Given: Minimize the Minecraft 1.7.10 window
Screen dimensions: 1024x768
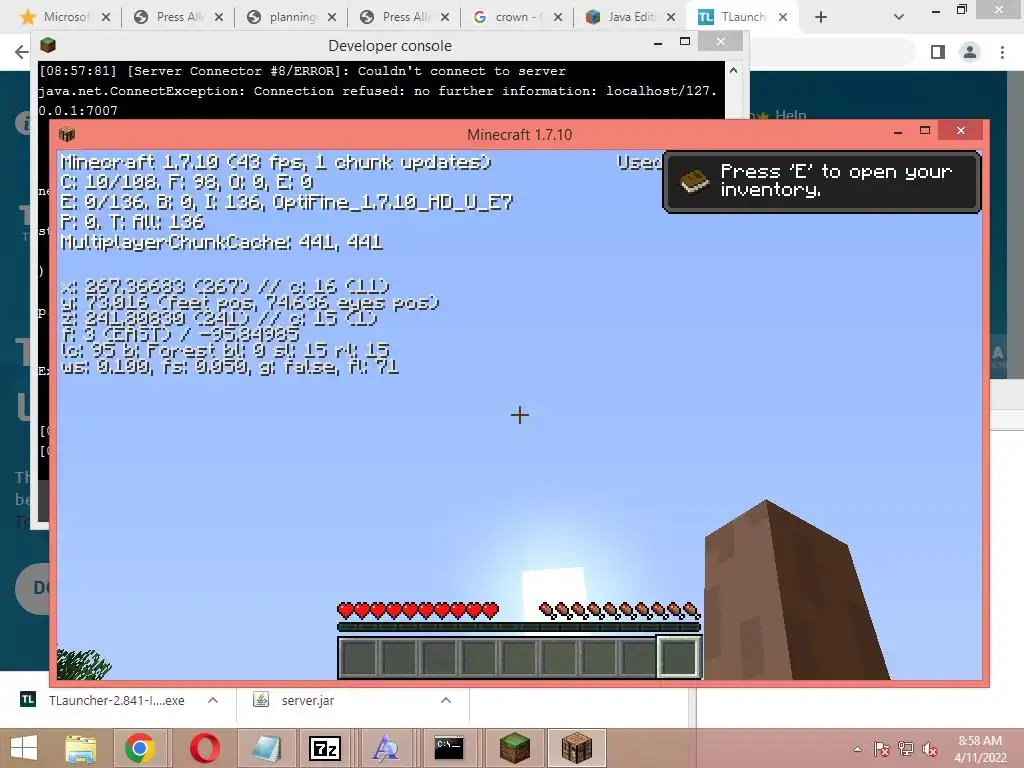Looking at the screenshot, I should point(899,132).
